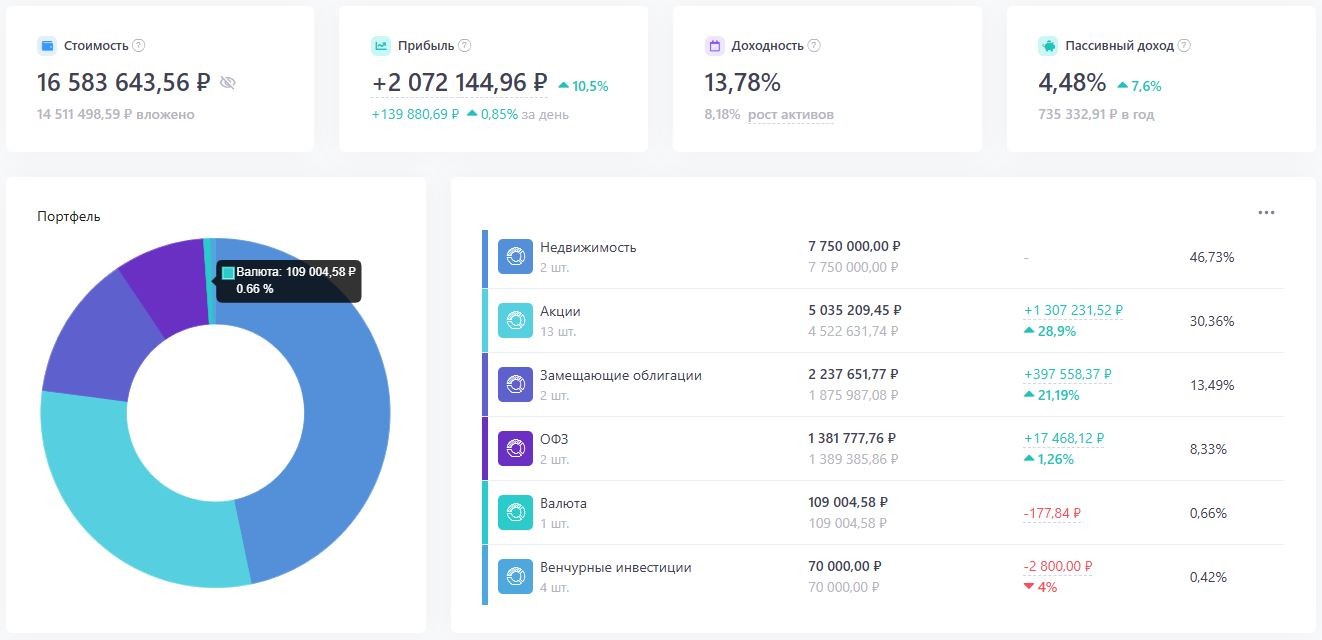
Task: Open the three-dots menu of the asset table
Action: (1266, 212)
